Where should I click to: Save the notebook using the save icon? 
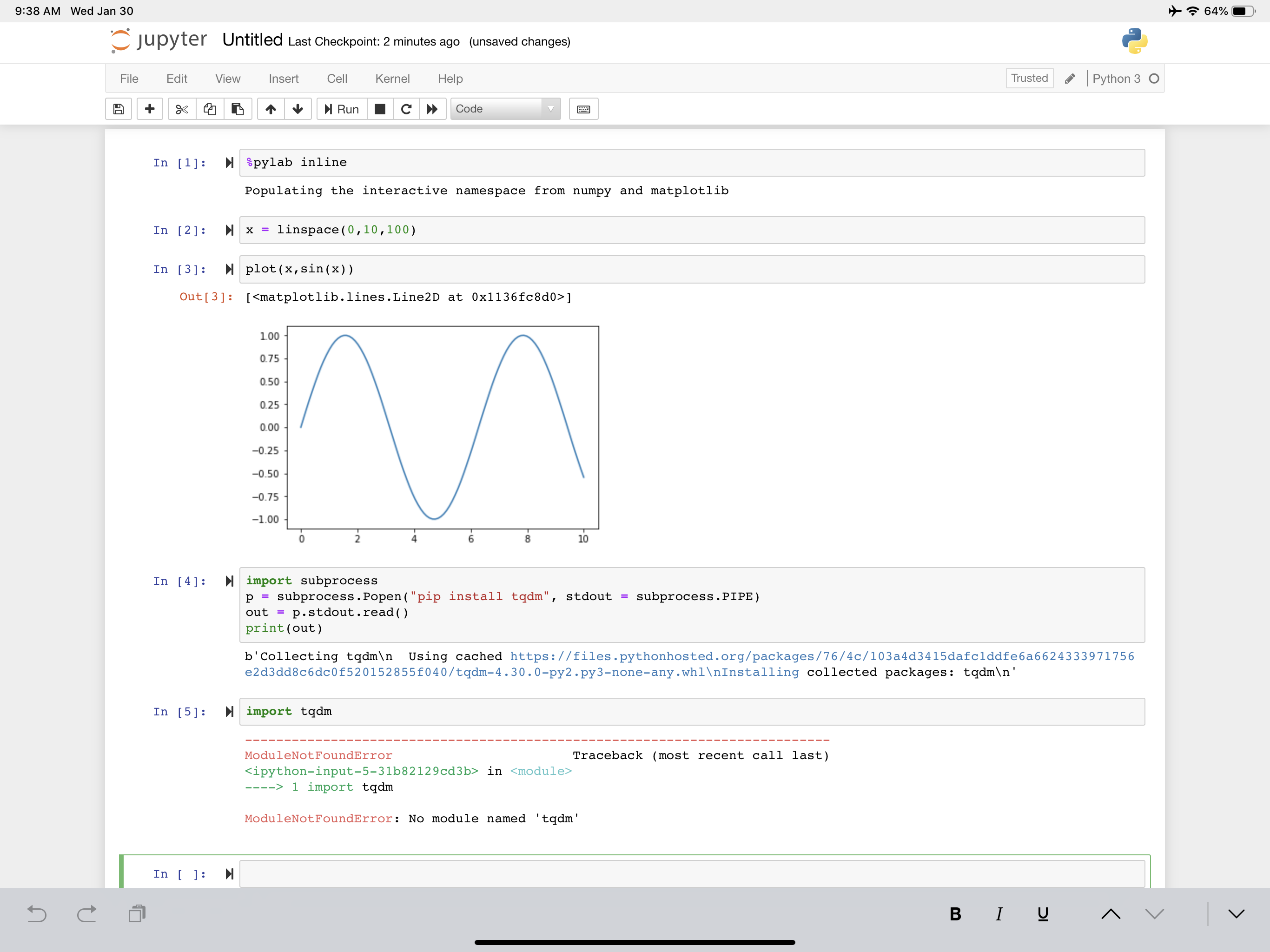[118, 109]
